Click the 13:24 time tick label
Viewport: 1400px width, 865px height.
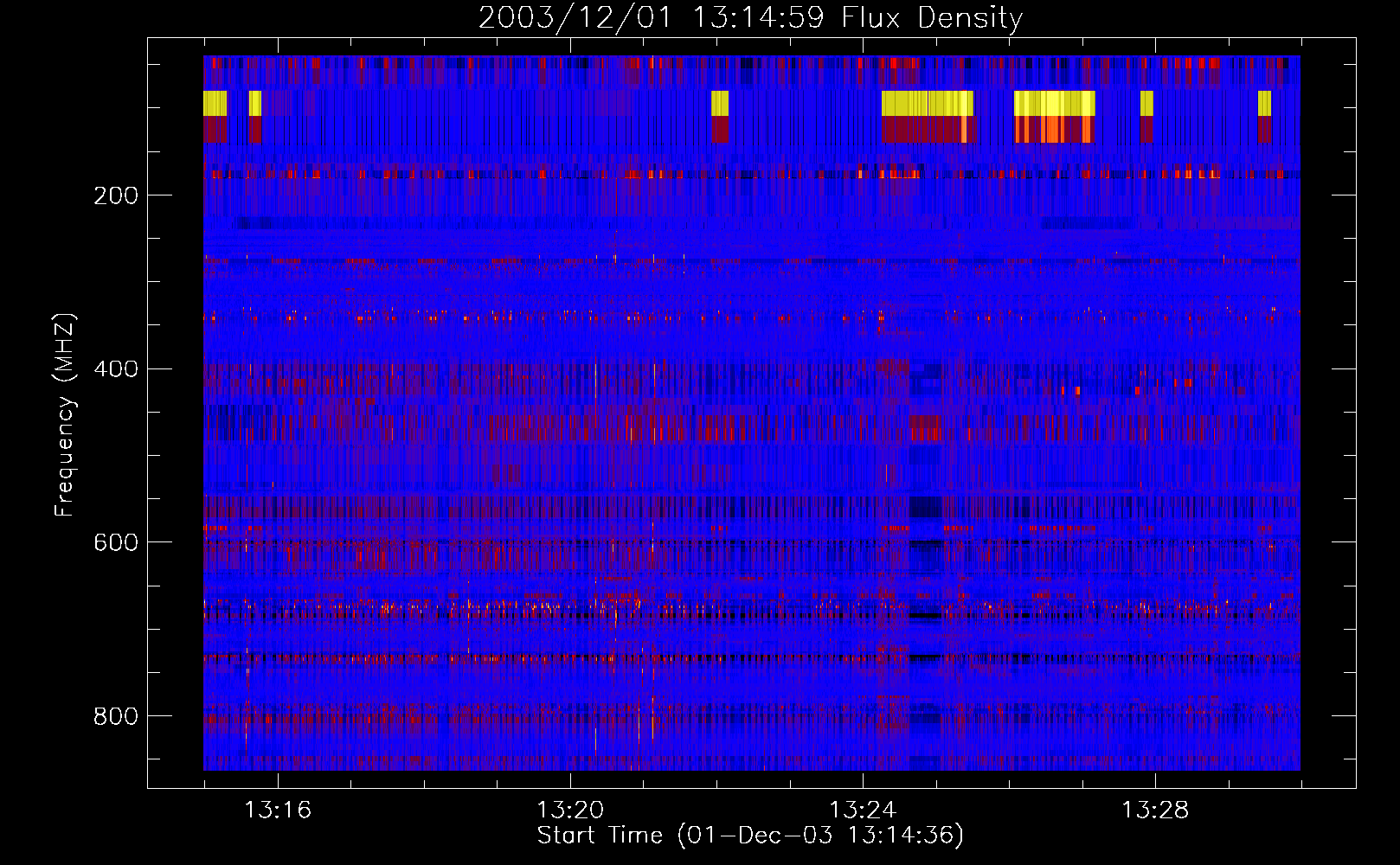(863, 811)
